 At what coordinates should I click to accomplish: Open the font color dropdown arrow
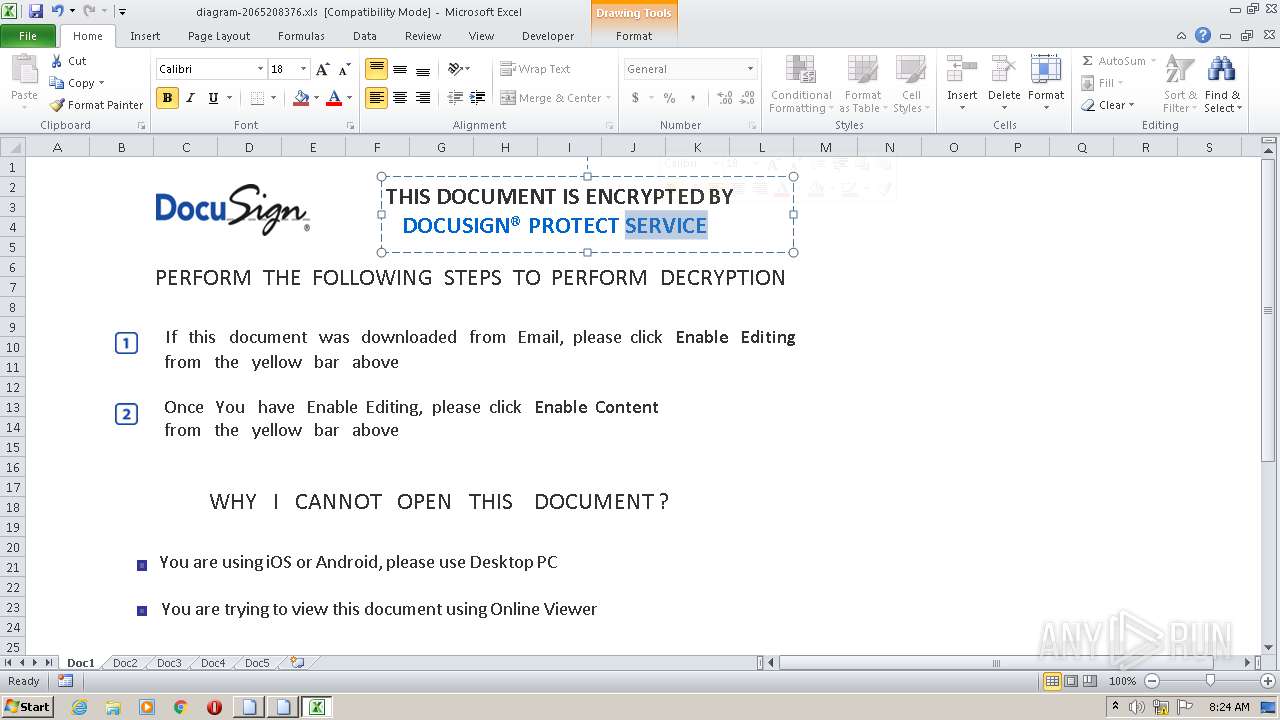tap(349, 98)
